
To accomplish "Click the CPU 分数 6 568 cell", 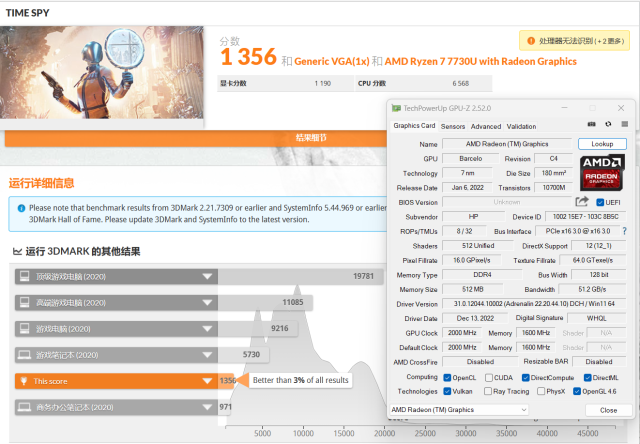I will [x=423, y=83].
